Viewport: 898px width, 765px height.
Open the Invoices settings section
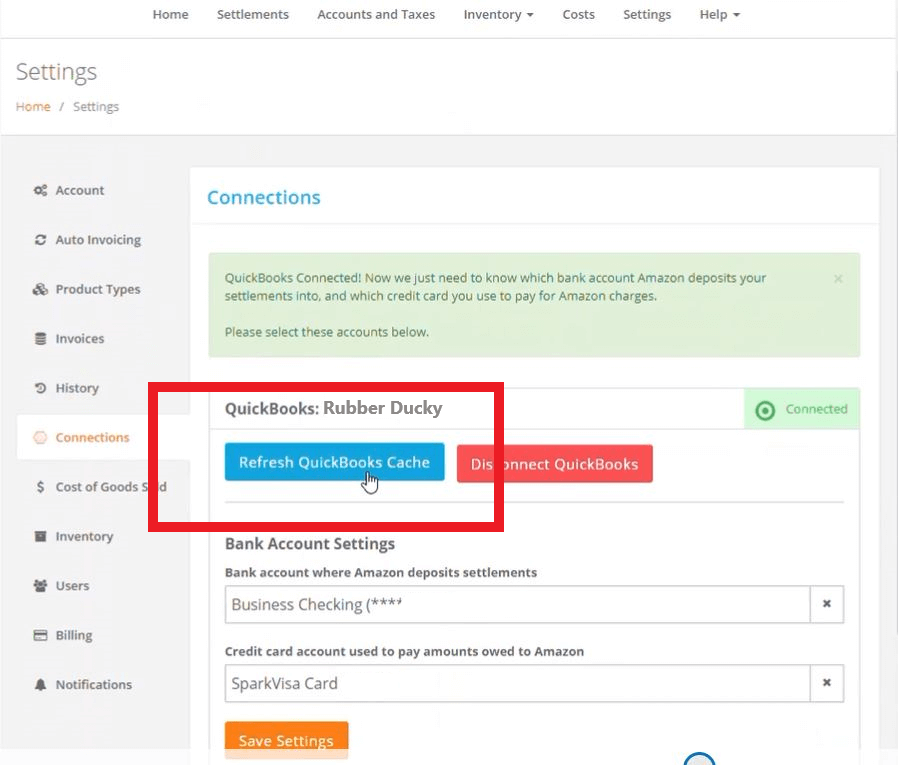(80, 338)
